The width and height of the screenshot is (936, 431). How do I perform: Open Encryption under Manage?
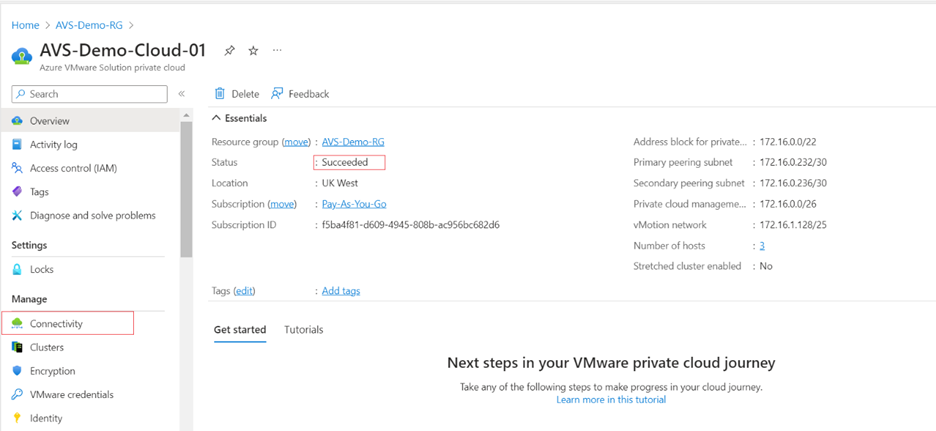(x=90, y=371)
